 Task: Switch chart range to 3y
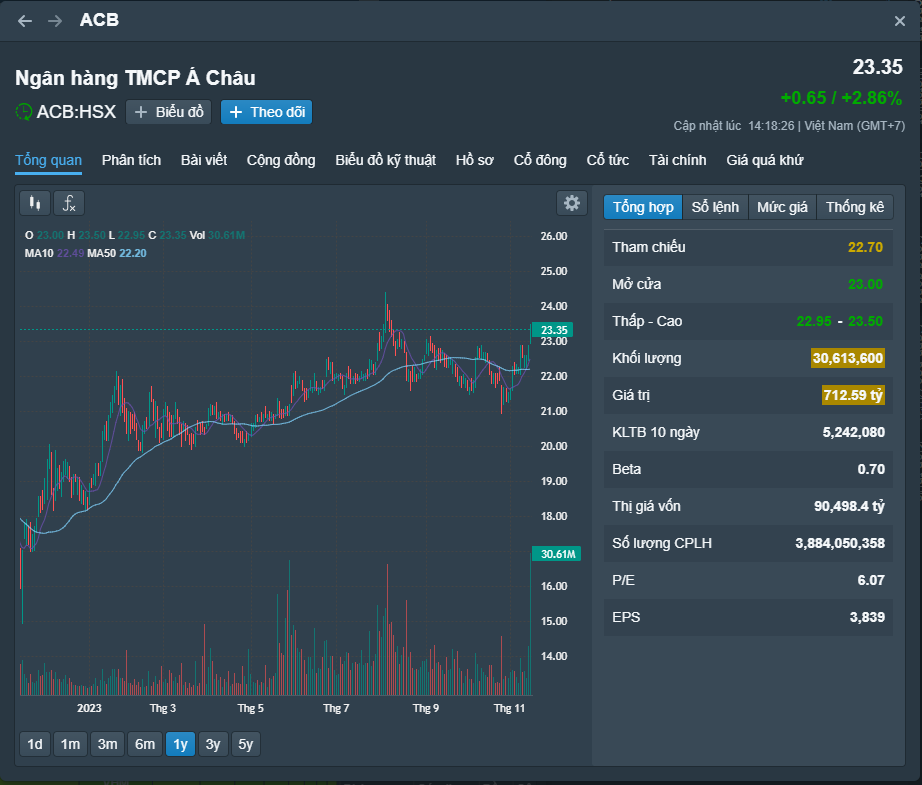[x=213, y=744]
